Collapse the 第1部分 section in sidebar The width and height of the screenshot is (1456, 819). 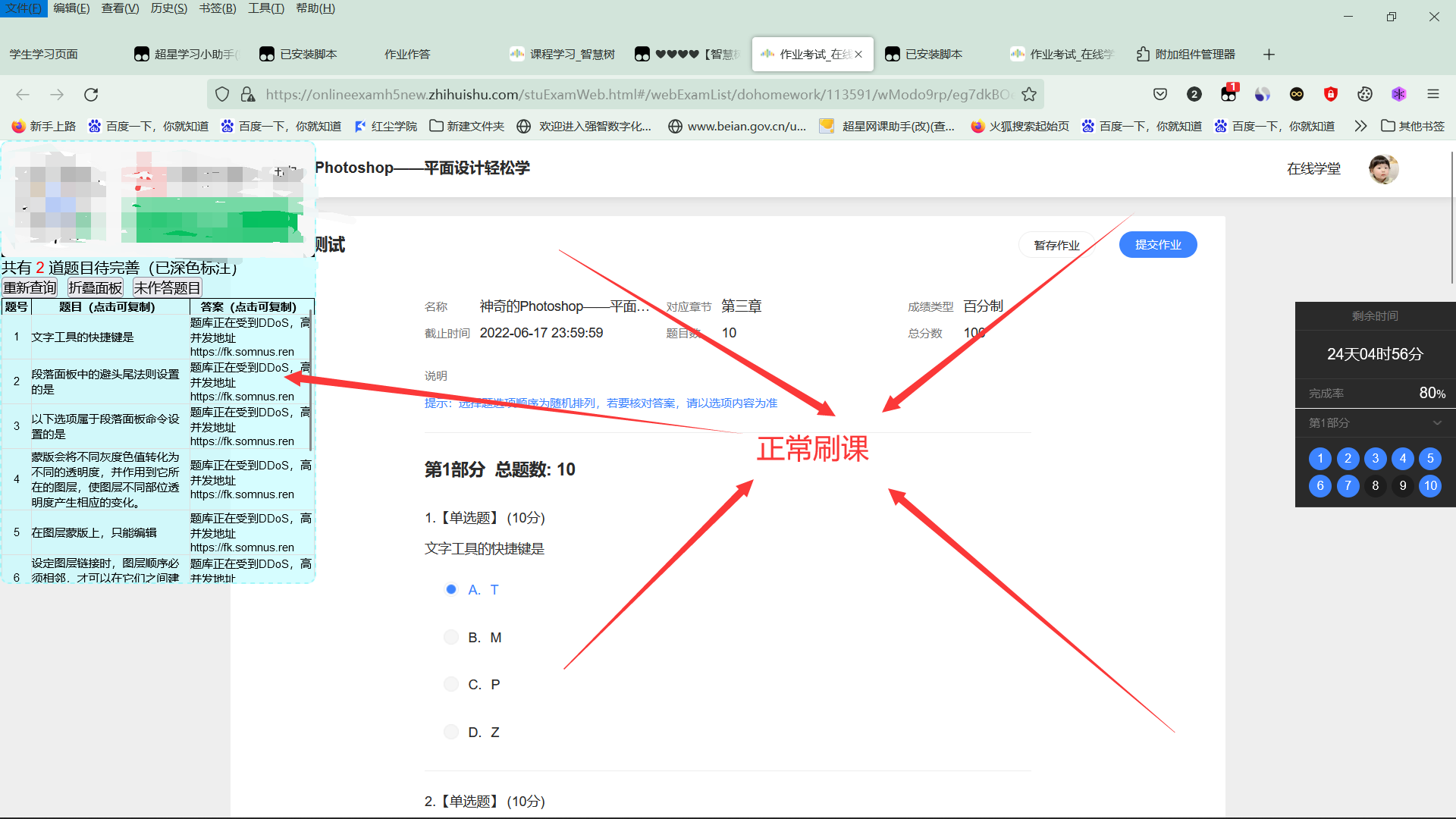click(1436, 423)
